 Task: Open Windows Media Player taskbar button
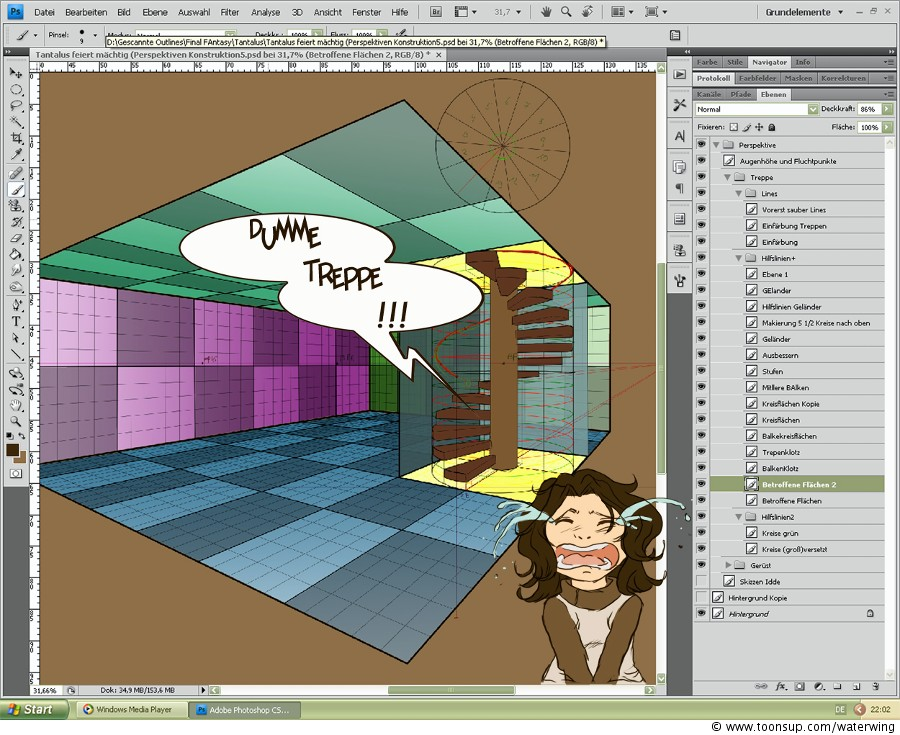[128, 710]
